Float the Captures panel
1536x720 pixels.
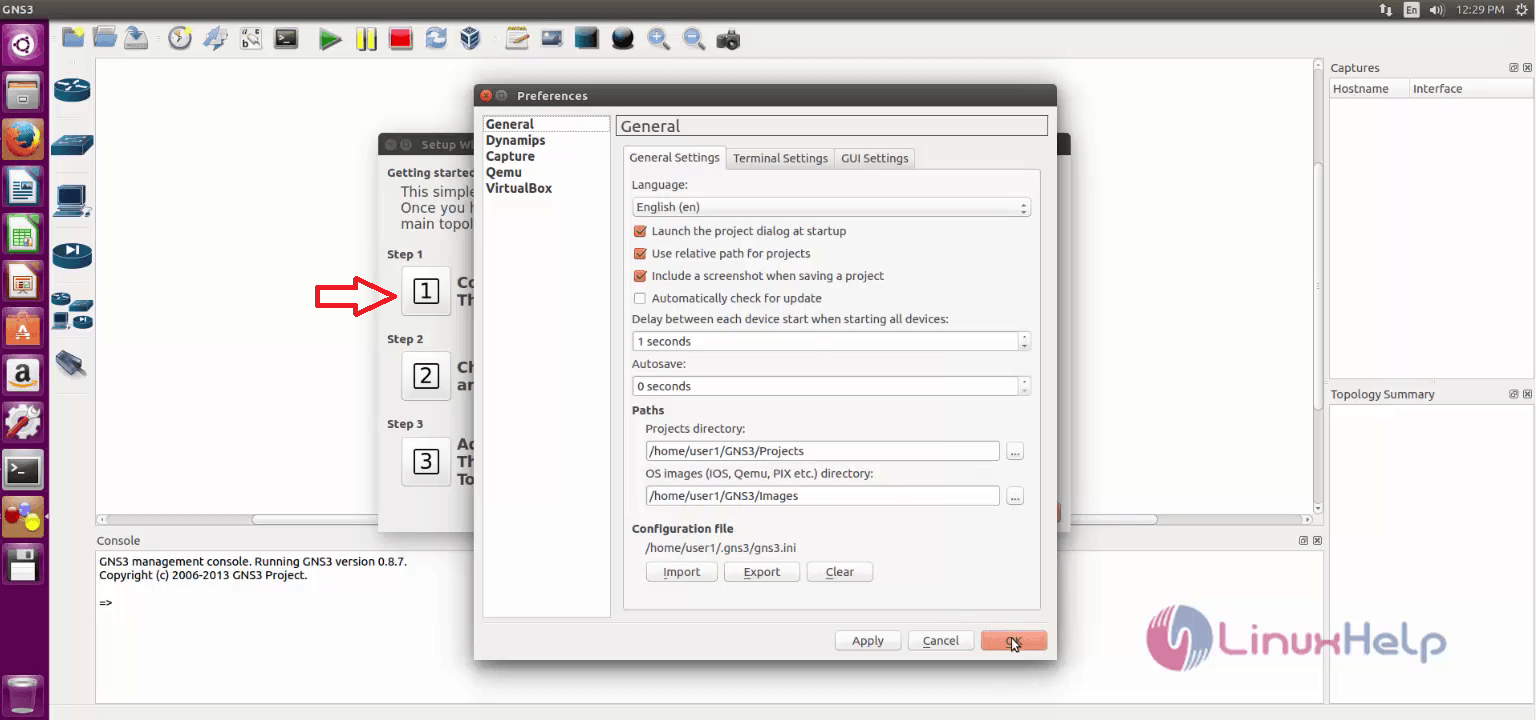tap(1514, 68)
